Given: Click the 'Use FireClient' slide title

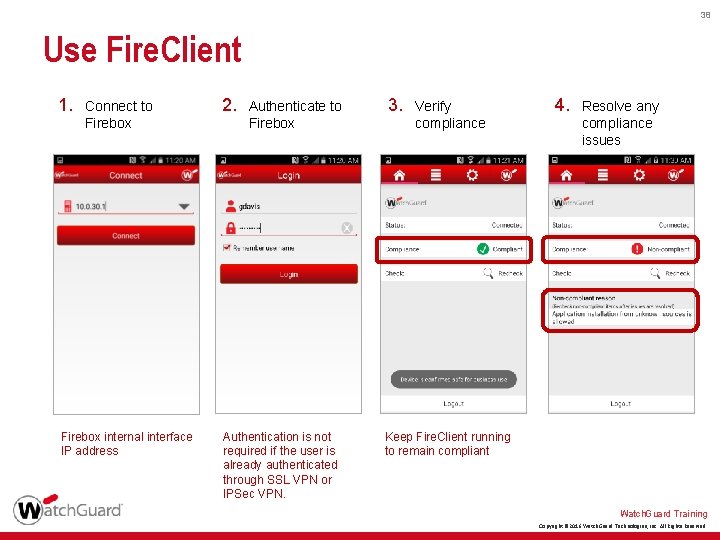Looking at the screenshot, I should tap(142, 49).
